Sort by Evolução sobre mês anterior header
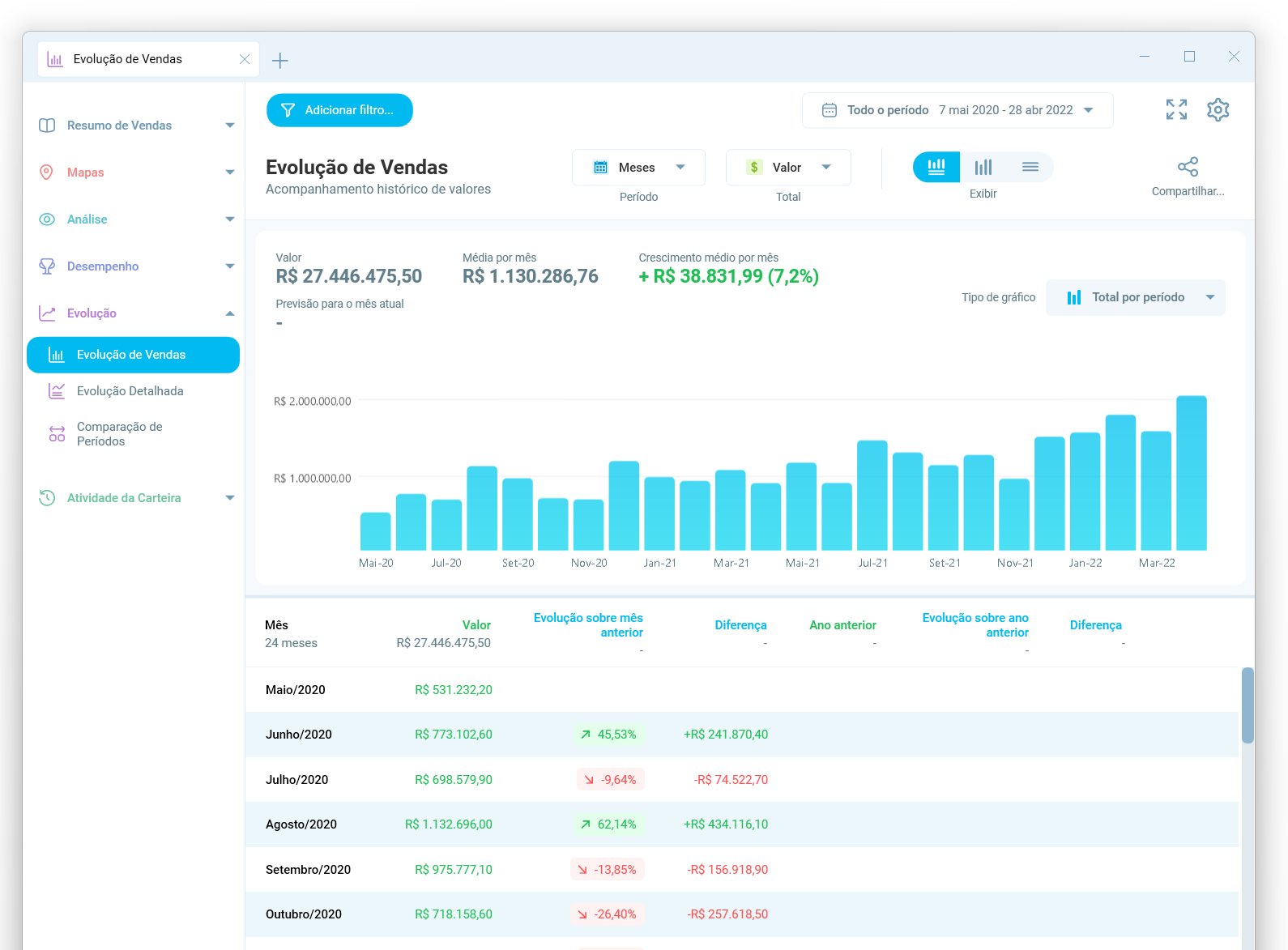This screenshot has width=1288, height=950. pos(588,625)
